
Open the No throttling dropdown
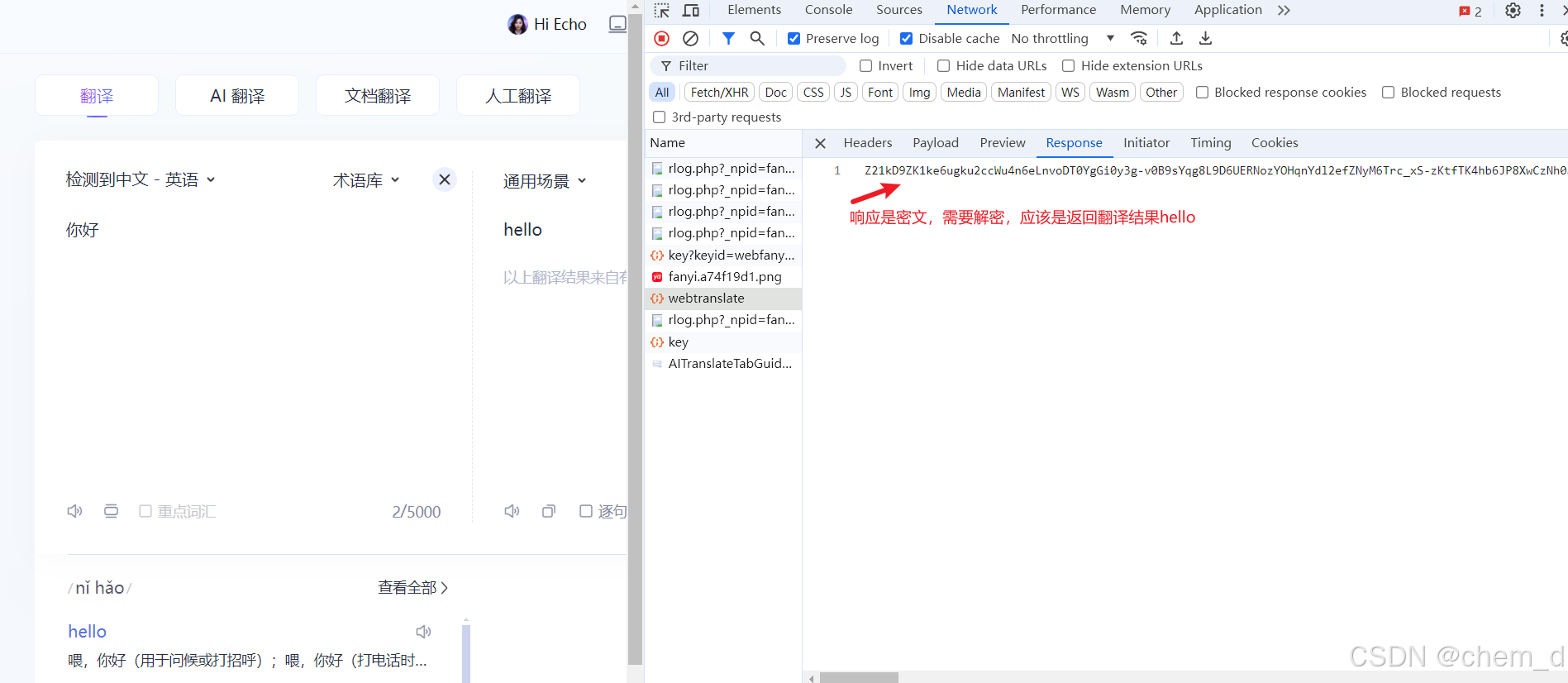pyautogui.click(x=1062, y=39)
